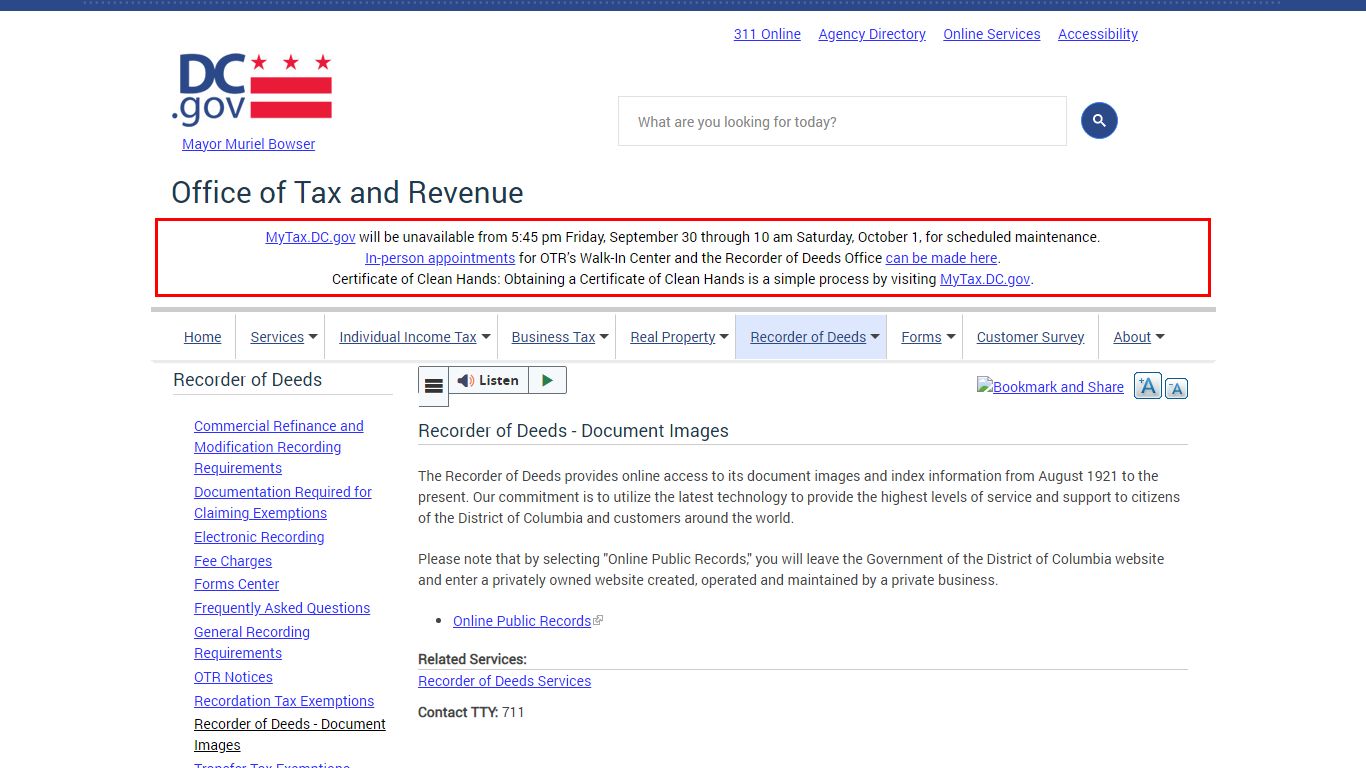
Task: Click the blue search magnifier button
Action: (1099, 121)
